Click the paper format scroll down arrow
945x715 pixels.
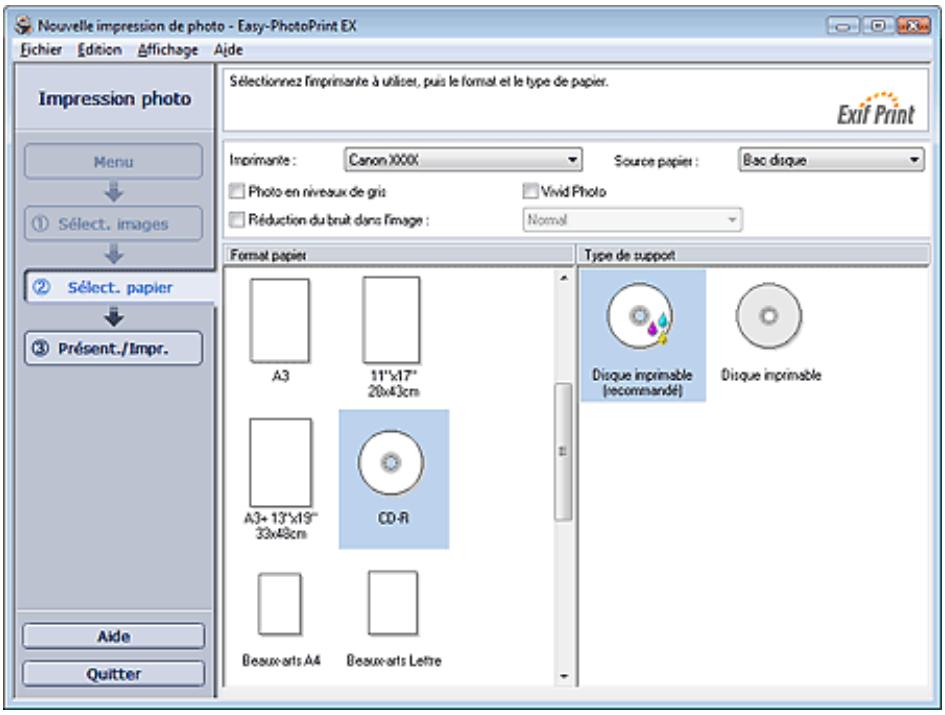[x=564, y=676]
